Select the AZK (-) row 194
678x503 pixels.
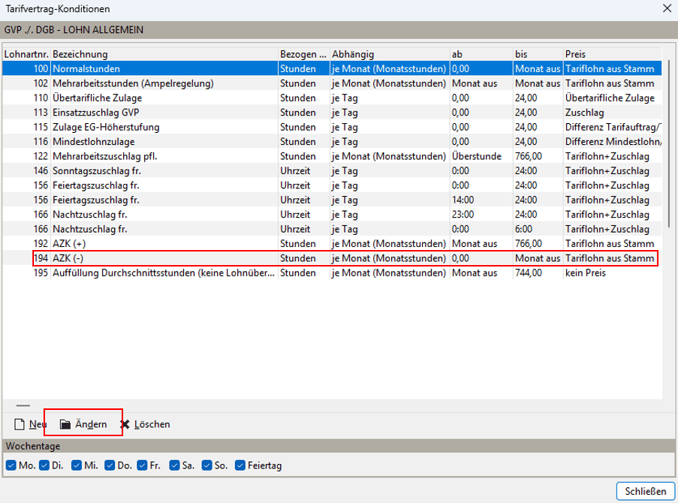pos(345,258)
